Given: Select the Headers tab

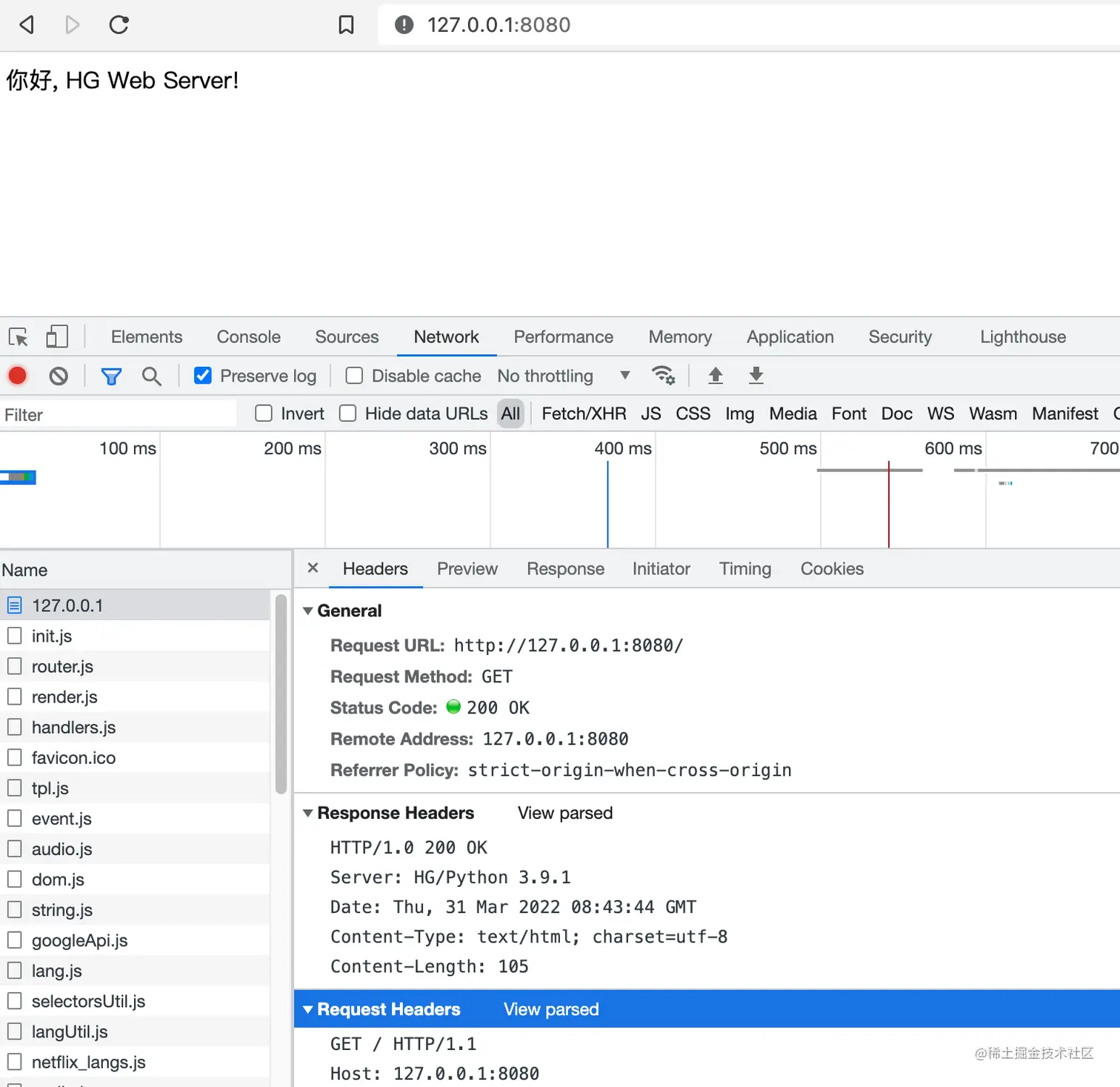Looking at the screenshot, I should [x=376, y=568].
